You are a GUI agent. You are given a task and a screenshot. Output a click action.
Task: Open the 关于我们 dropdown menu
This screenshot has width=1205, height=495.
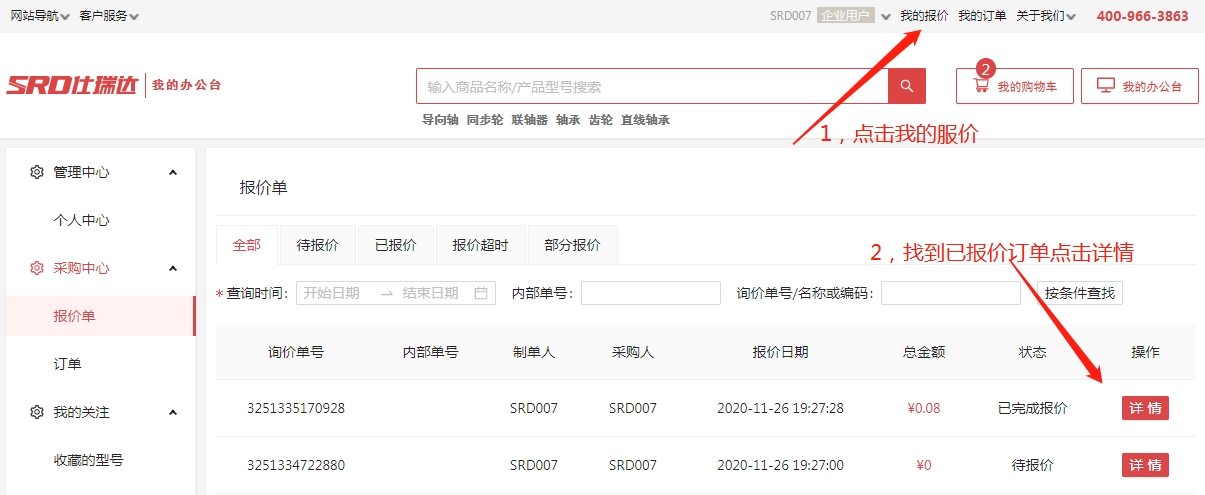point(1046,16)
